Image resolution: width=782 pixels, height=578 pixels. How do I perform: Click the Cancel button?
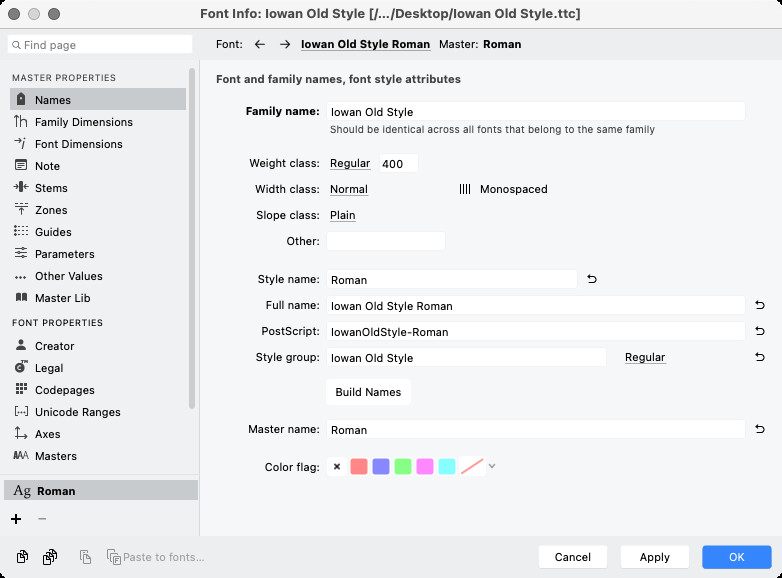(x=573, y=557)
